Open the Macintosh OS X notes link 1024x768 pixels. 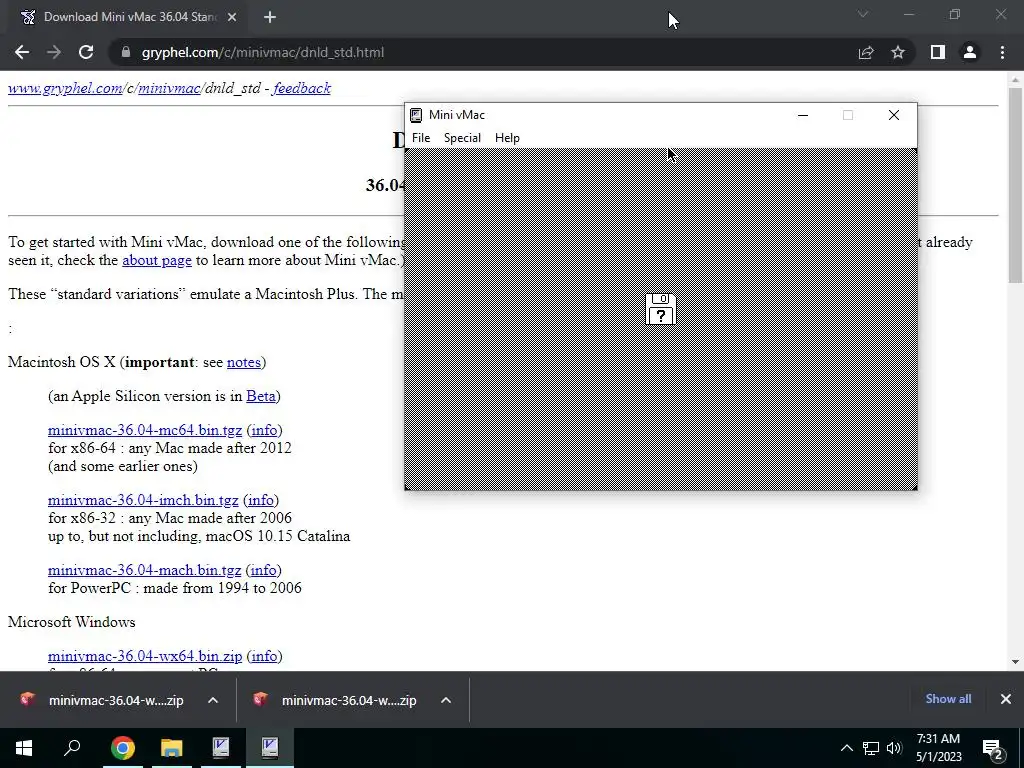pos(244,362)
